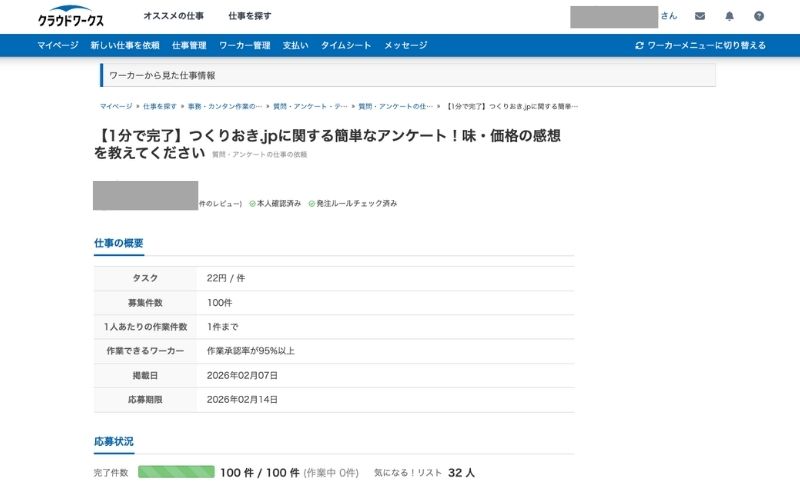The image size is (800, 495).
Task: Open 仕事を探す in the header
Action: (x=249, y=16)
